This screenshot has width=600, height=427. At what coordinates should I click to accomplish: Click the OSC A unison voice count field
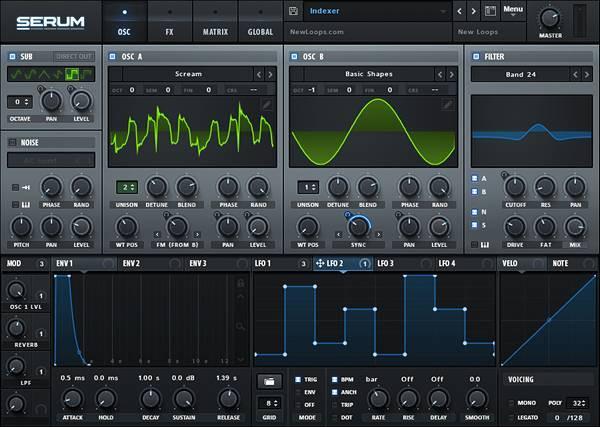tap(127, 187)
